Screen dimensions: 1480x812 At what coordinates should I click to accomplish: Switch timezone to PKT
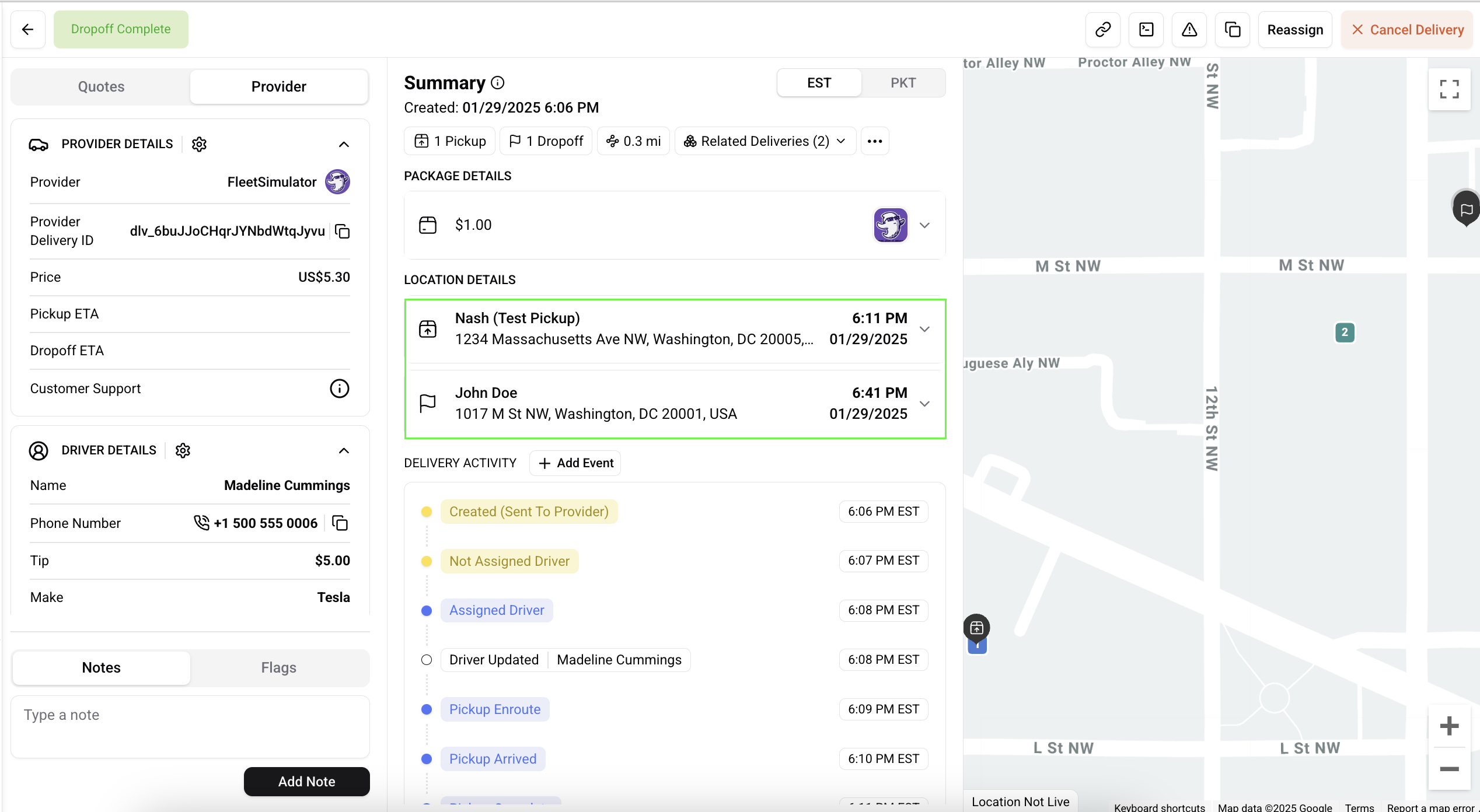902,83
